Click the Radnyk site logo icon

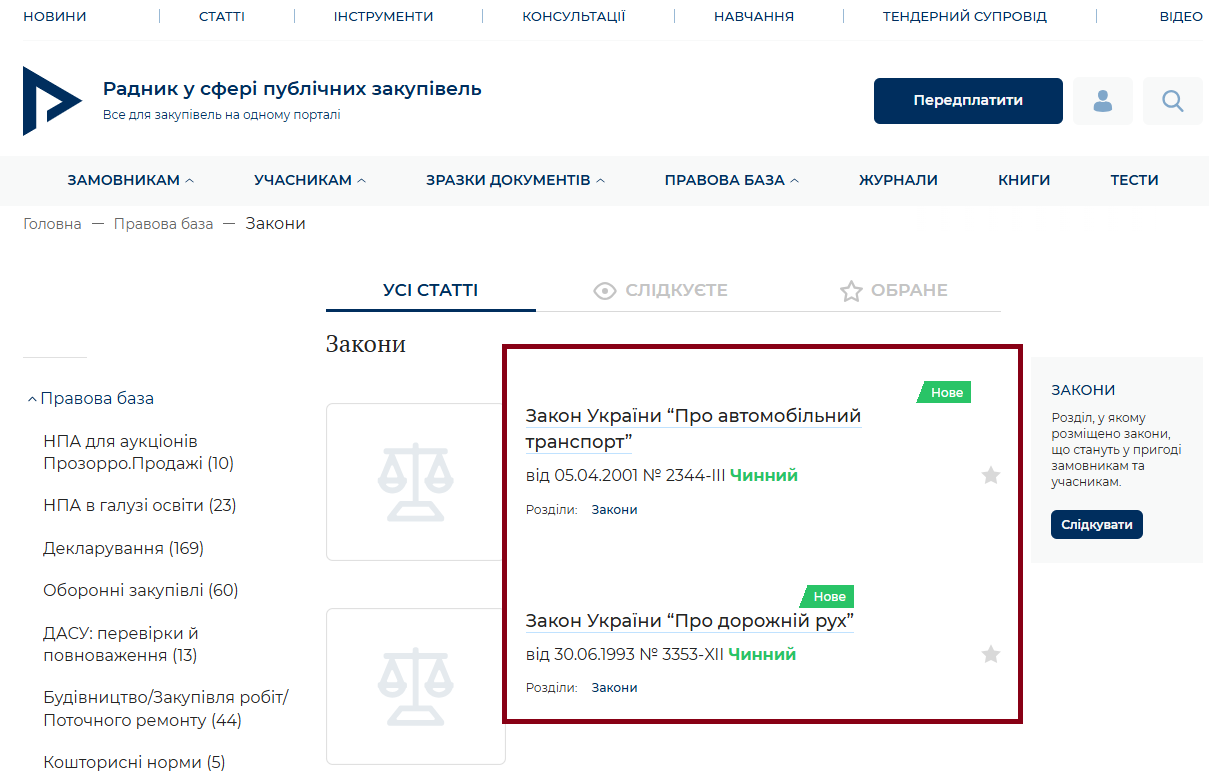pos(51,101)
